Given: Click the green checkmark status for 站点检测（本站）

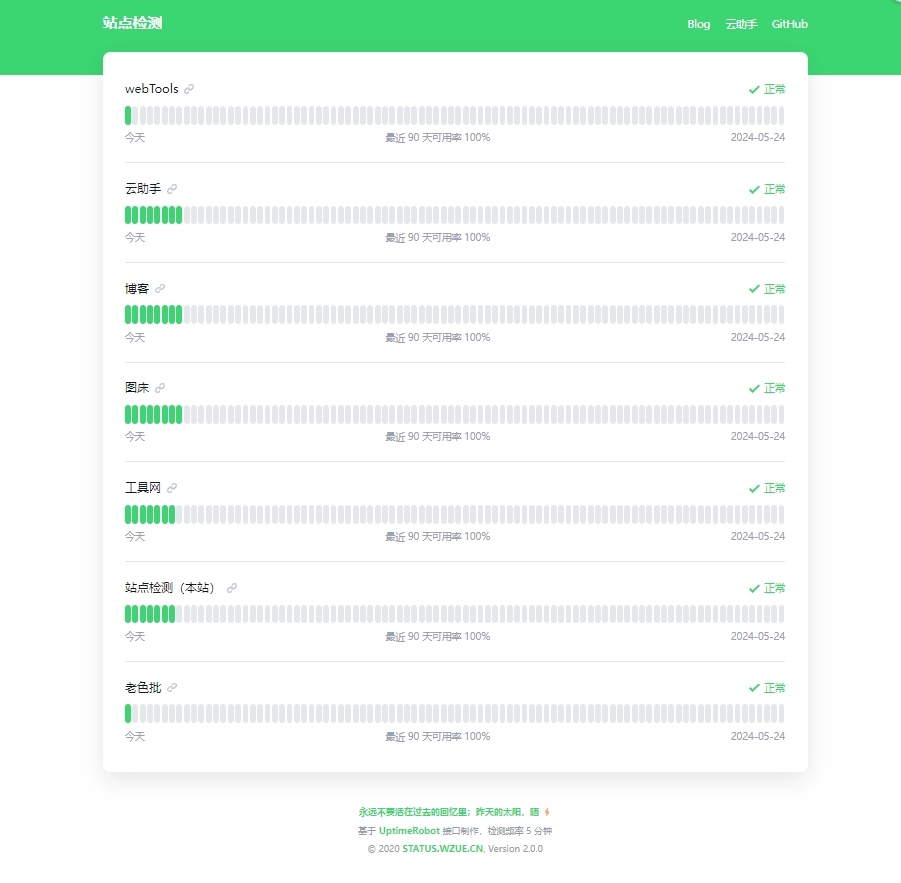Looking at the screenshot, I should coord(754,588).
